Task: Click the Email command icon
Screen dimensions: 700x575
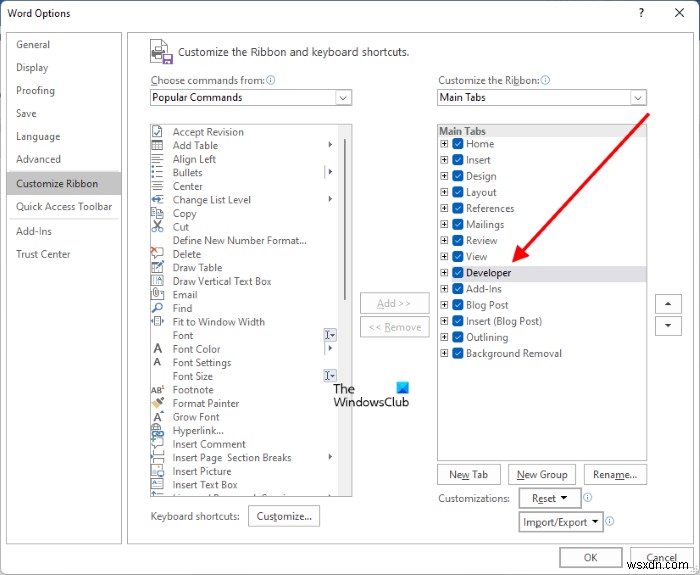Action: [x=157, y=295]
